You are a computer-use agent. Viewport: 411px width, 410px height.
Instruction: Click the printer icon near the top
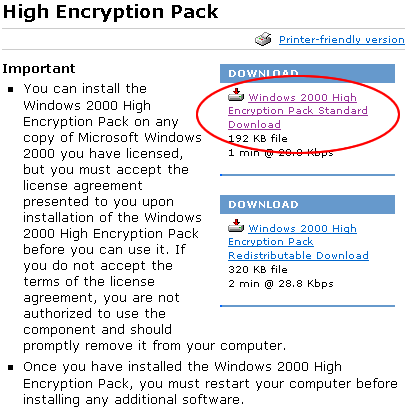coord(263,39)
